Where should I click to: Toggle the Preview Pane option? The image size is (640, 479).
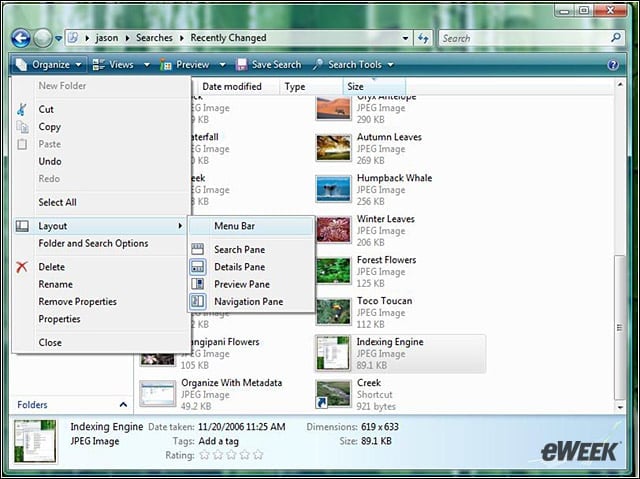click(252, 284)
